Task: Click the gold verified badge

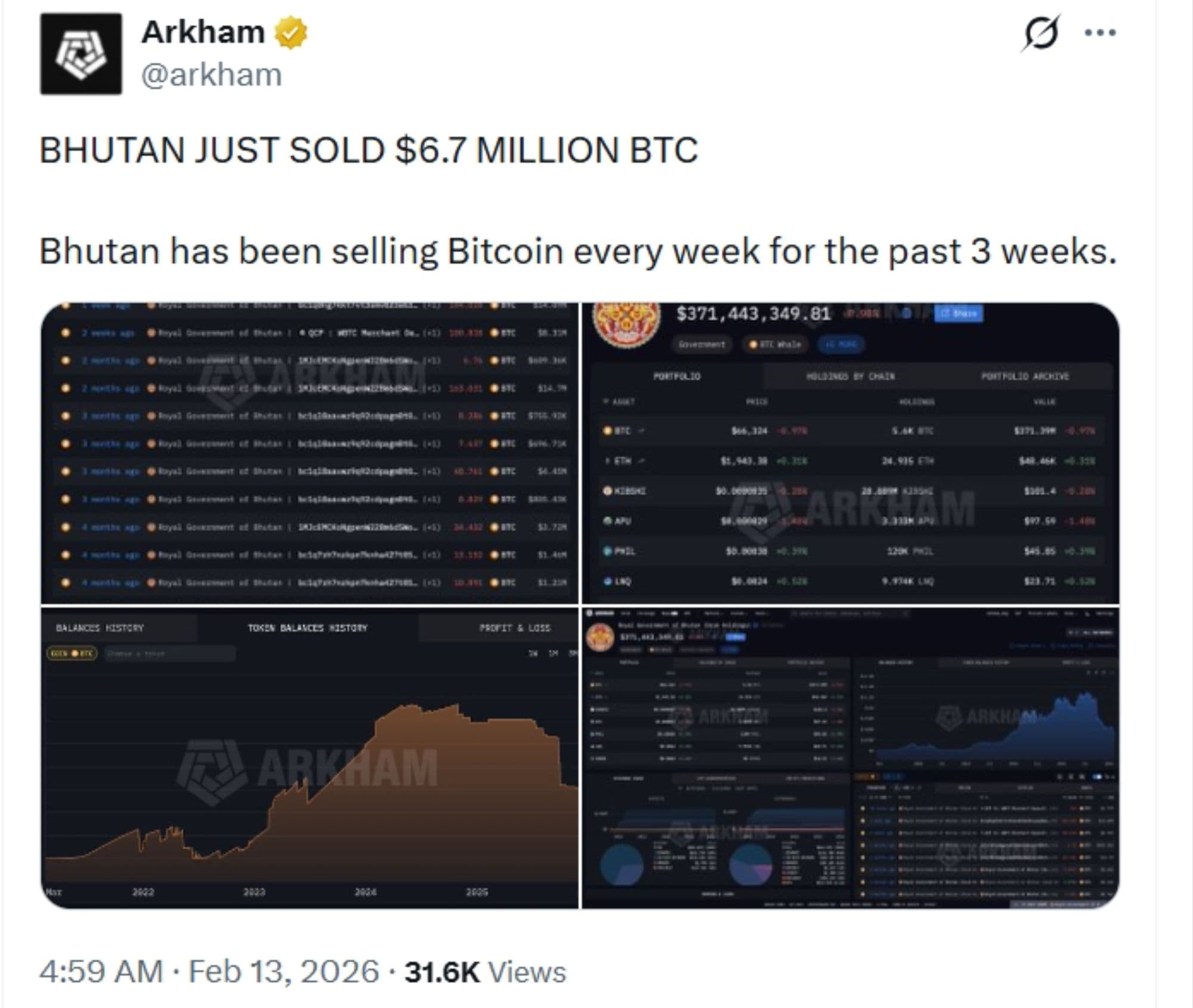Action: 290,33
